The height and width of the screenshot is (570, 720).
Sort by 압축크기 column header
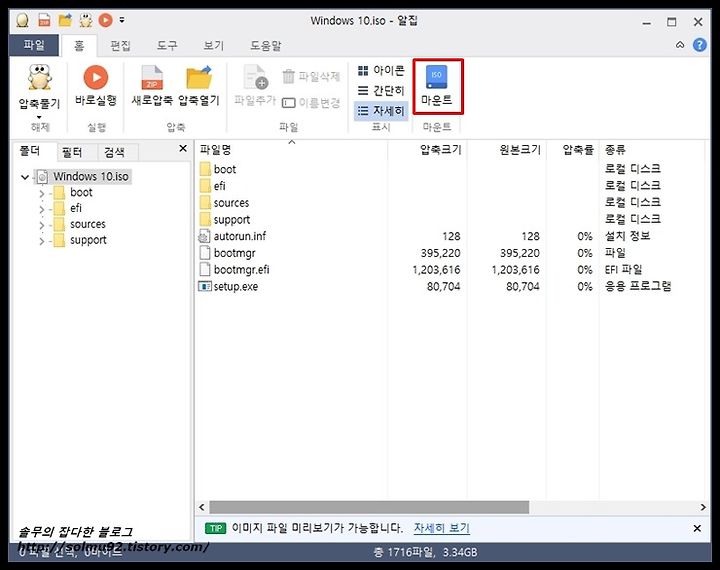(428, 150)
